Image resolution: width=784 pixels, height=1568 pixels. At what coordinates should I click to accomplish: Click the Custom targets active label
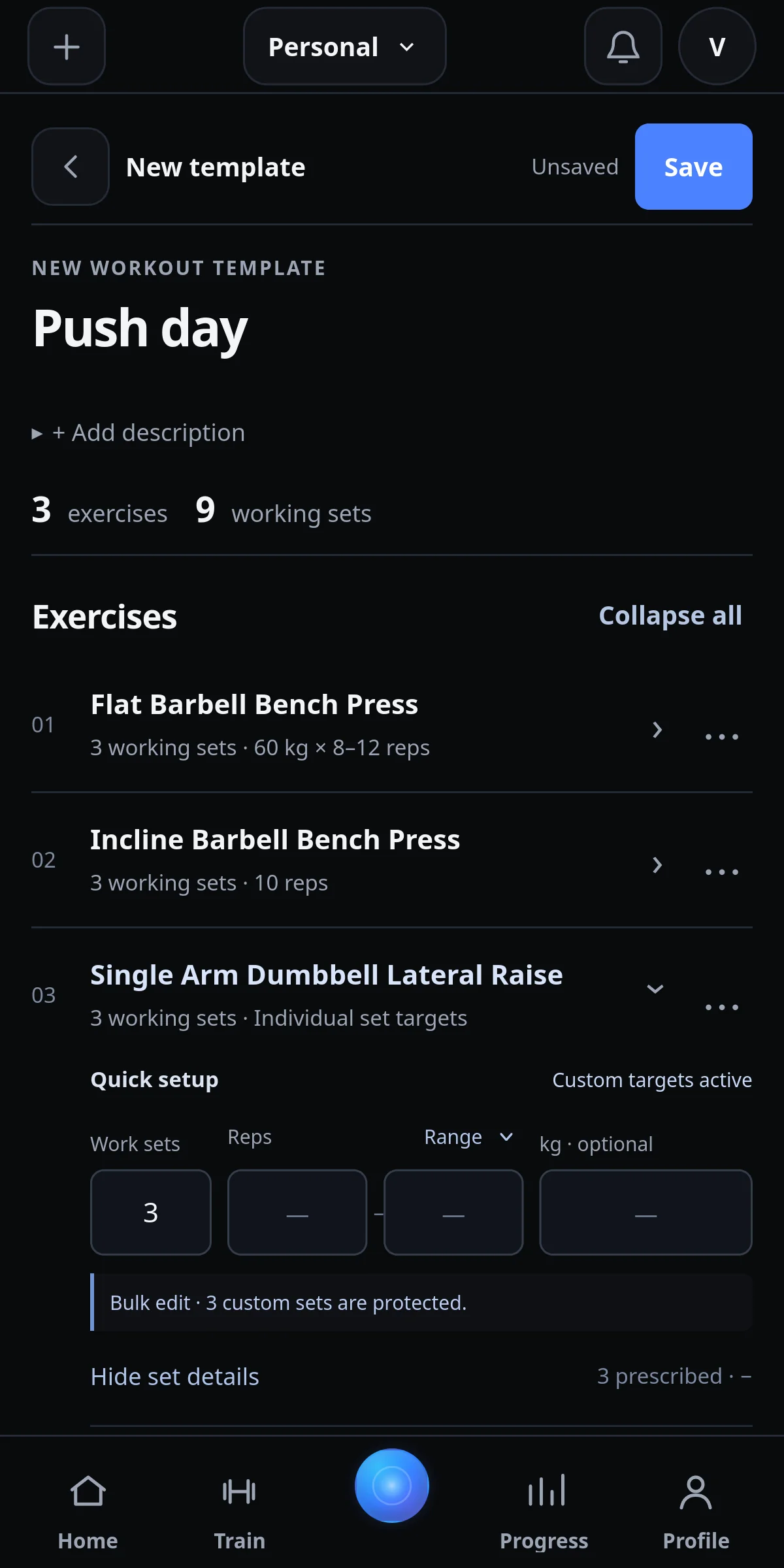[x=652, y=1080]
